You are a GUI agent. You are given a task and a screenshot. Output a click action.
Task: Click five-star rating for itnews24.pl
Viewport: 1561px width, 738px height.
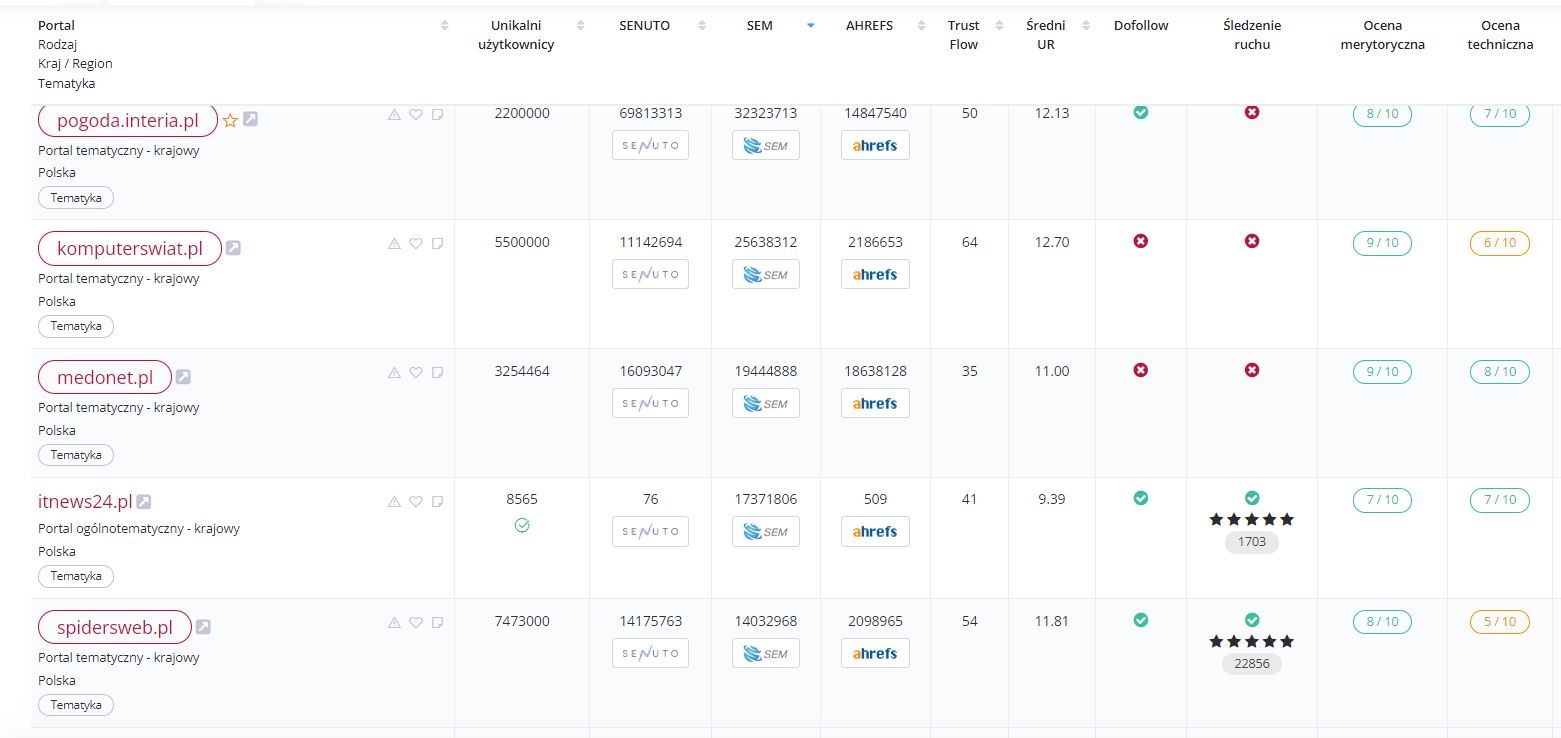coord(1252,519)
